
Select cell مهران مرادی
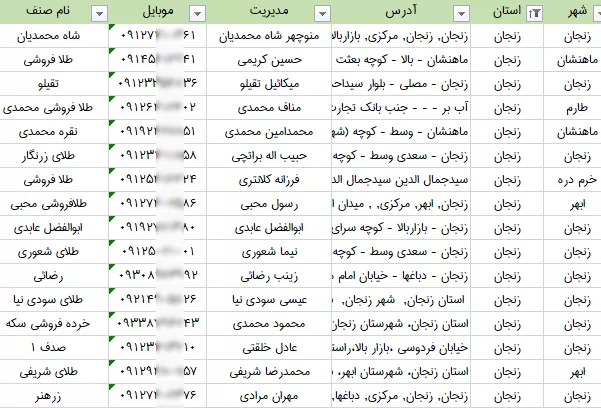269,396
